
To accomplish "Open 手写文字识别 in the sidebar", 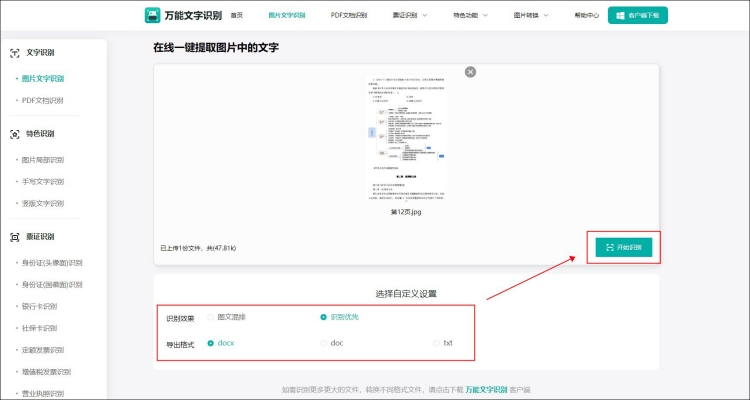I will pyautogui.click(x=42, y=181).
